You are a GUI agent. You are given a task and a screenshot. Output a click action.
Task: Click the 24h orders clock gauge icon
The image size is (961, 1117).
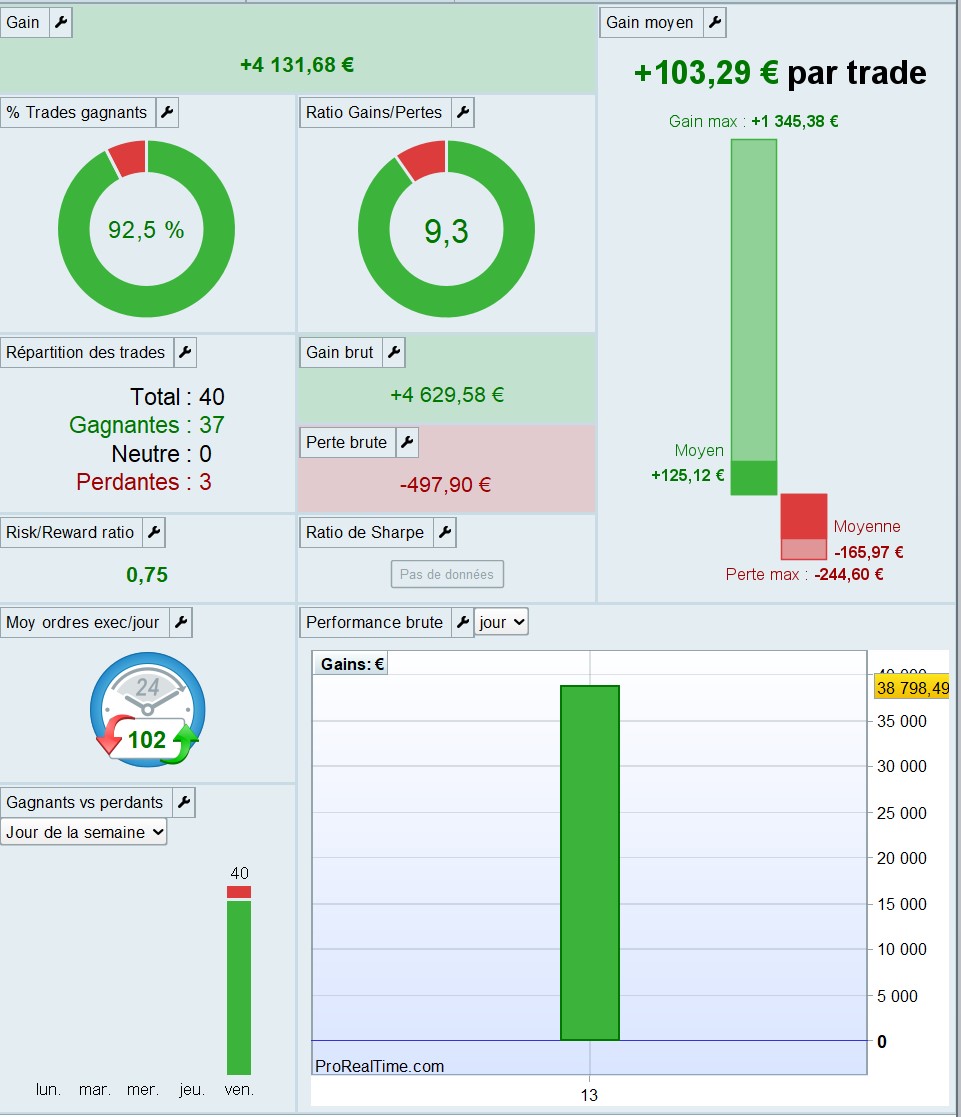(x=147, y=710)
